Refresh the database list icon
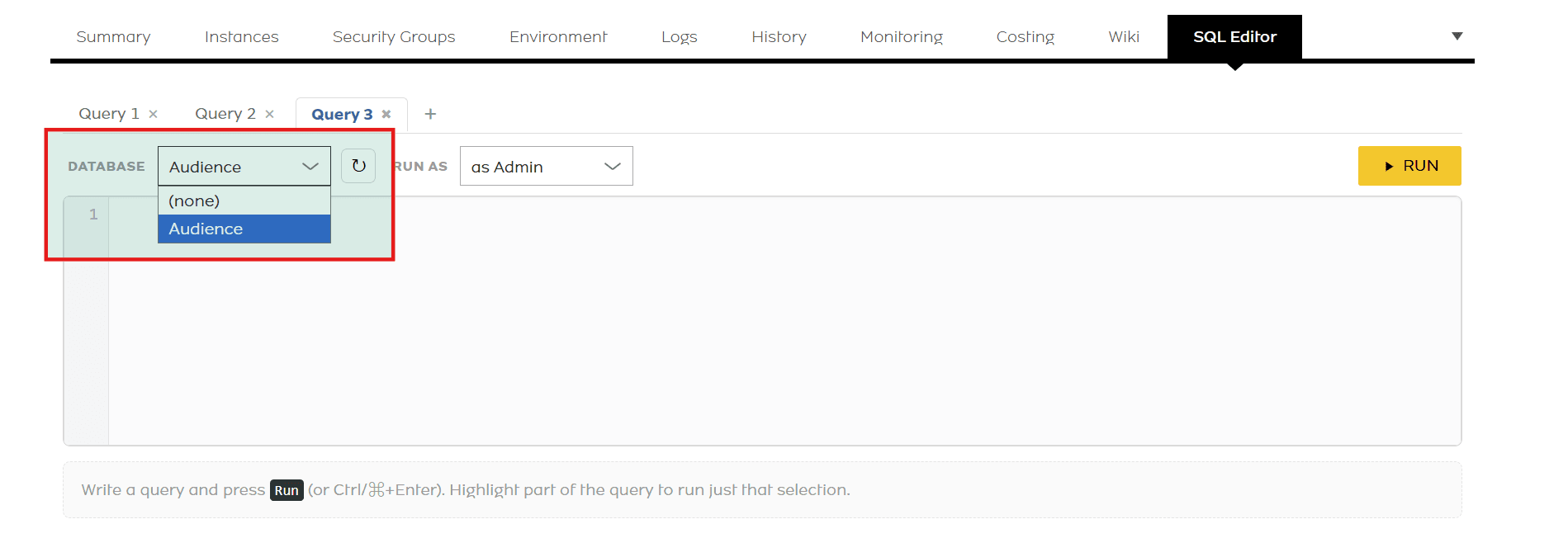 358,166
